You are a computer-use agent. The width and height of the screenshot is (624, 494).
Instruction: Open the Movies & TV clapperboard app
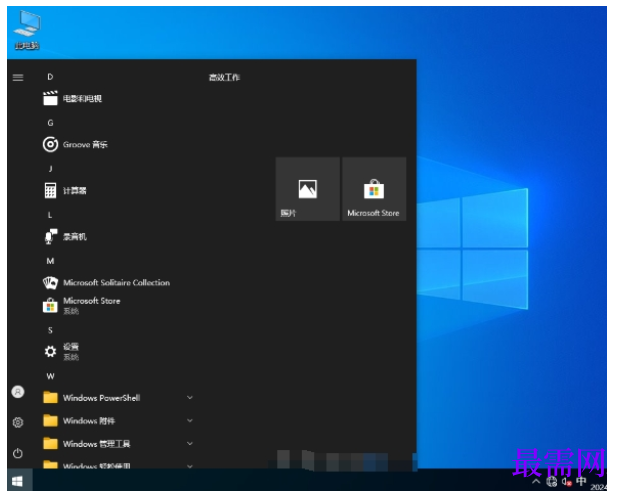tap(50, 98)
